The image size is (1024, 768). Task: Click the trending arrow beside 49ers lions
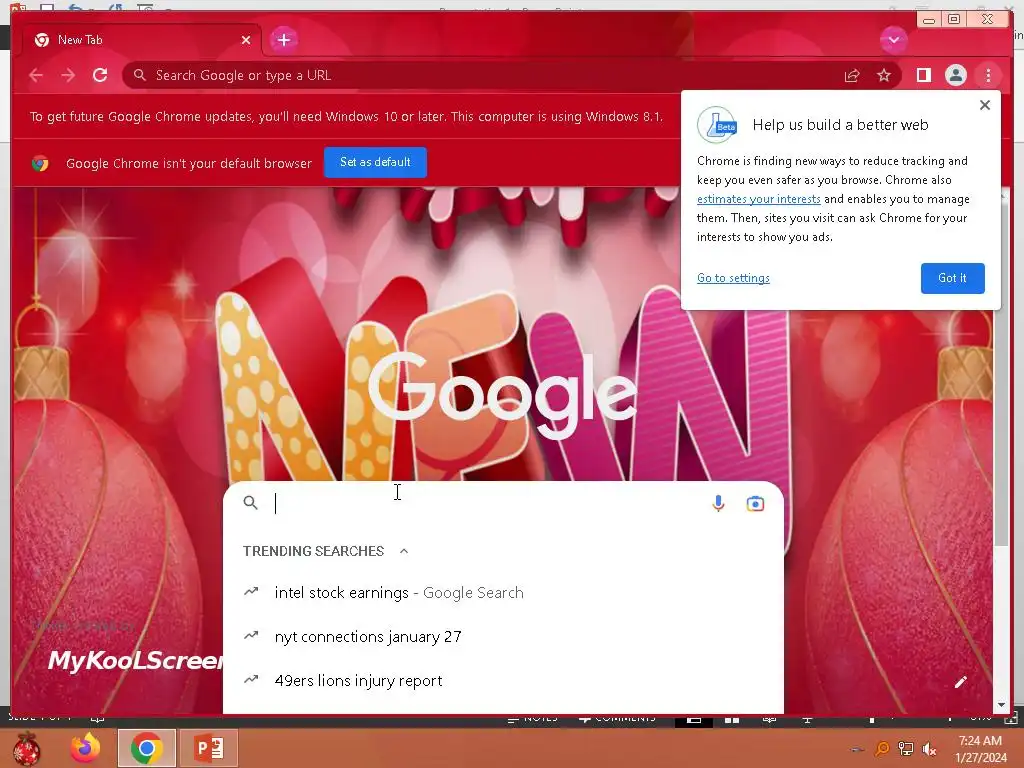coord(251,679)
